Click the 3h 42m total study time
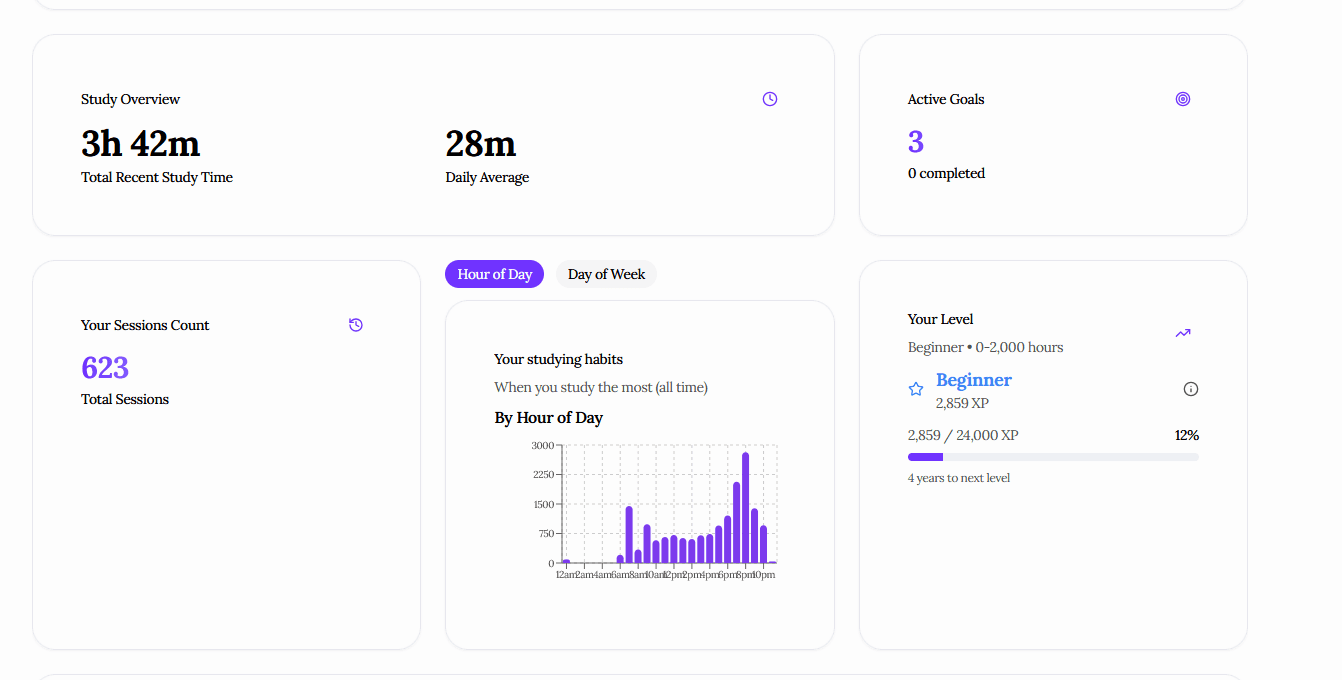1342x680 pixels. coord(141,144)
